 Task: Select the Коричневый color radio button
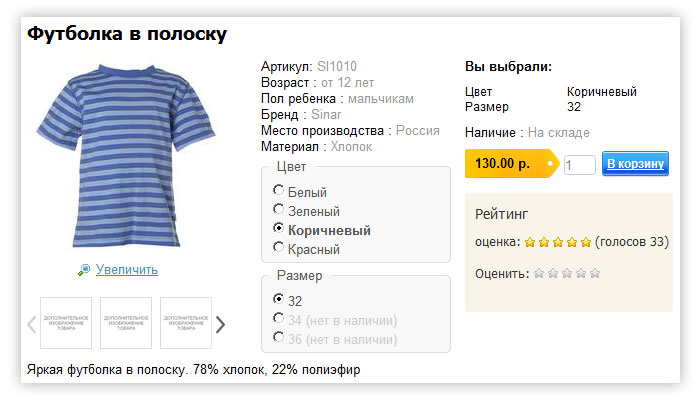pos(278,228)
